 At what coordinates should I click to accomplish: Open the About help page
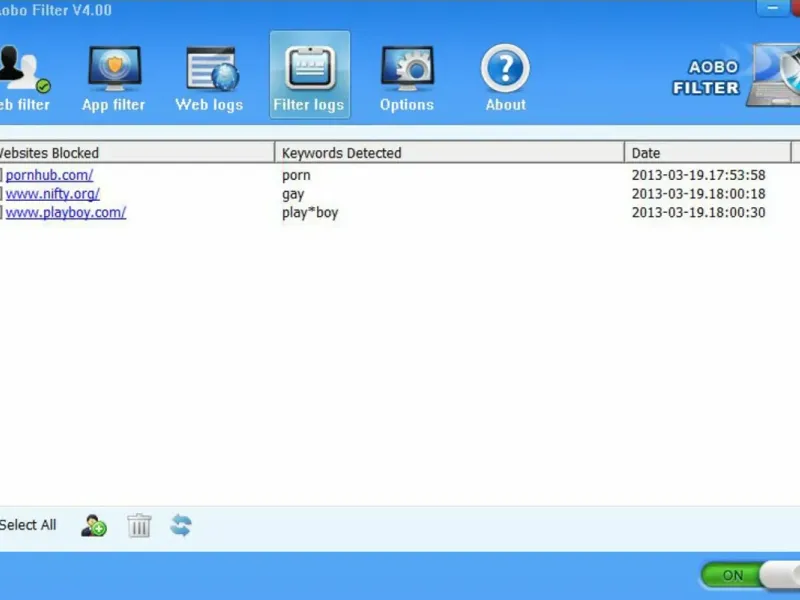tap(505, 78)
